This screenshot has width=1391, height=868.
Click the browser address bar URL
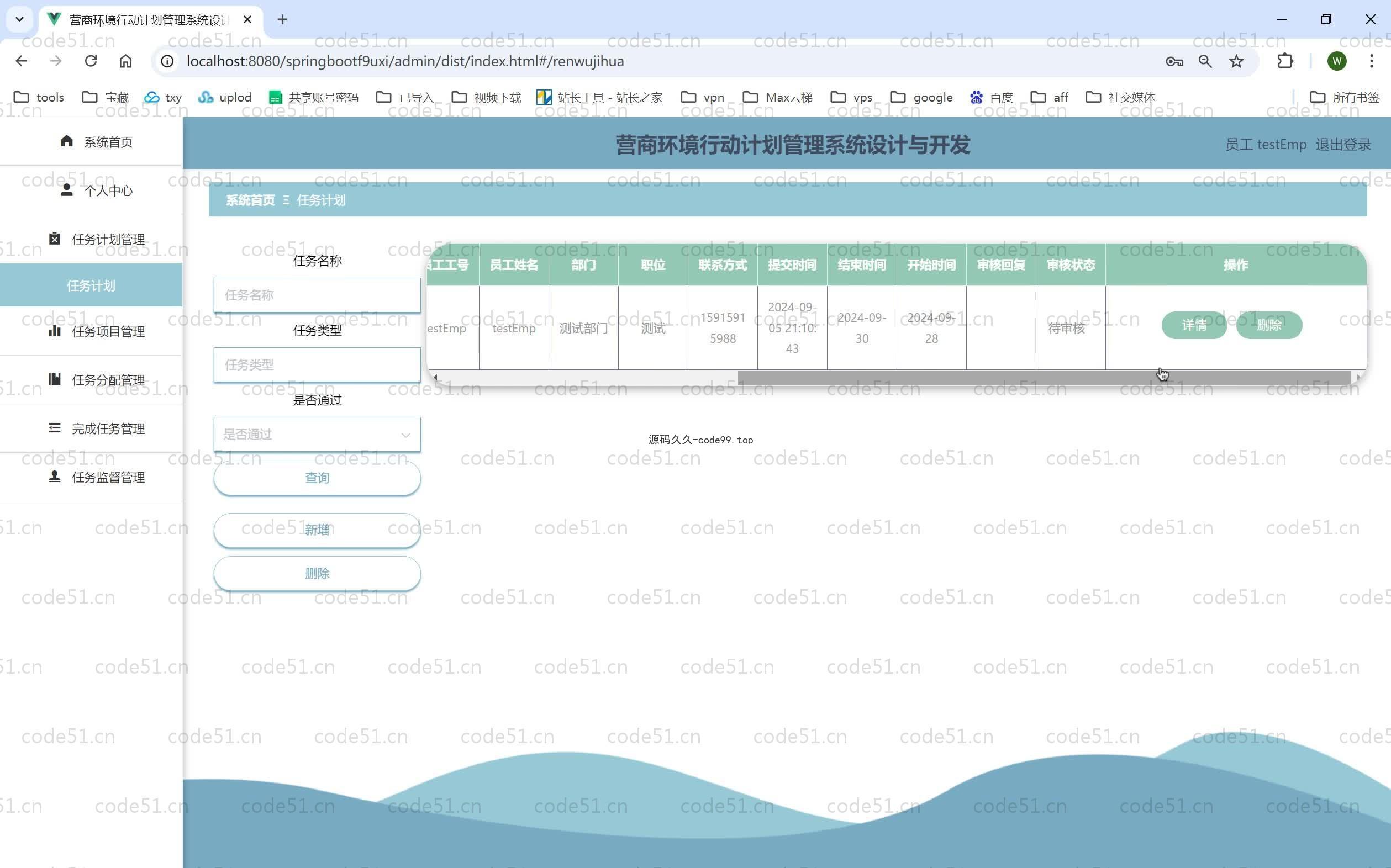coord(405,61)
